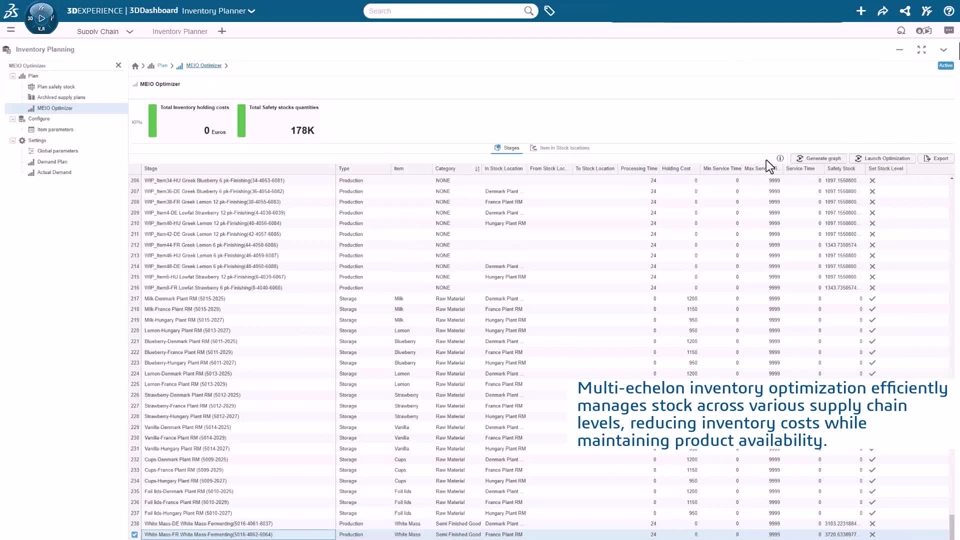Toggle Set Stock Level for Lemon-Hungary Plant RM
The image size is (960, 540).
872,331
